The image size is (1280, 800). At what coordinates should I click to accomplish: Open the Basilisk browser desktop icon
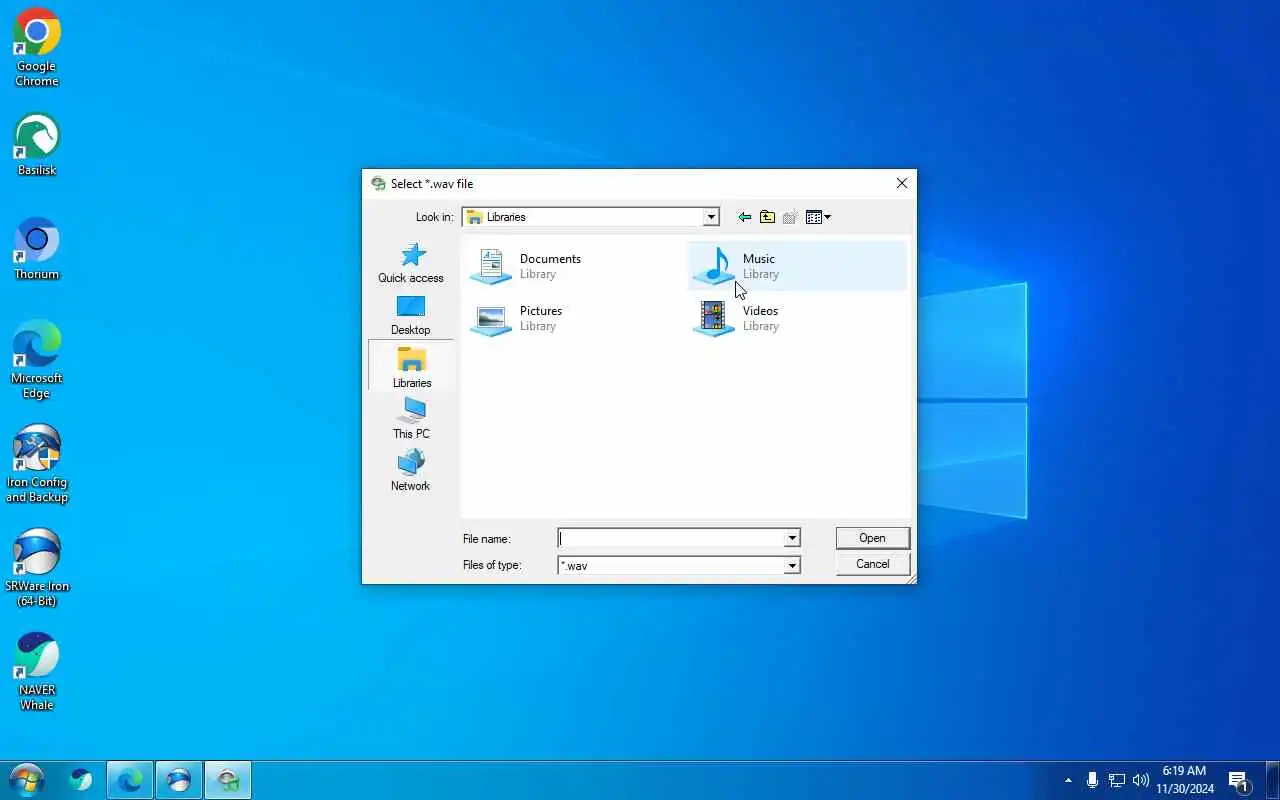pyautogui.click(x=37, y=145)
